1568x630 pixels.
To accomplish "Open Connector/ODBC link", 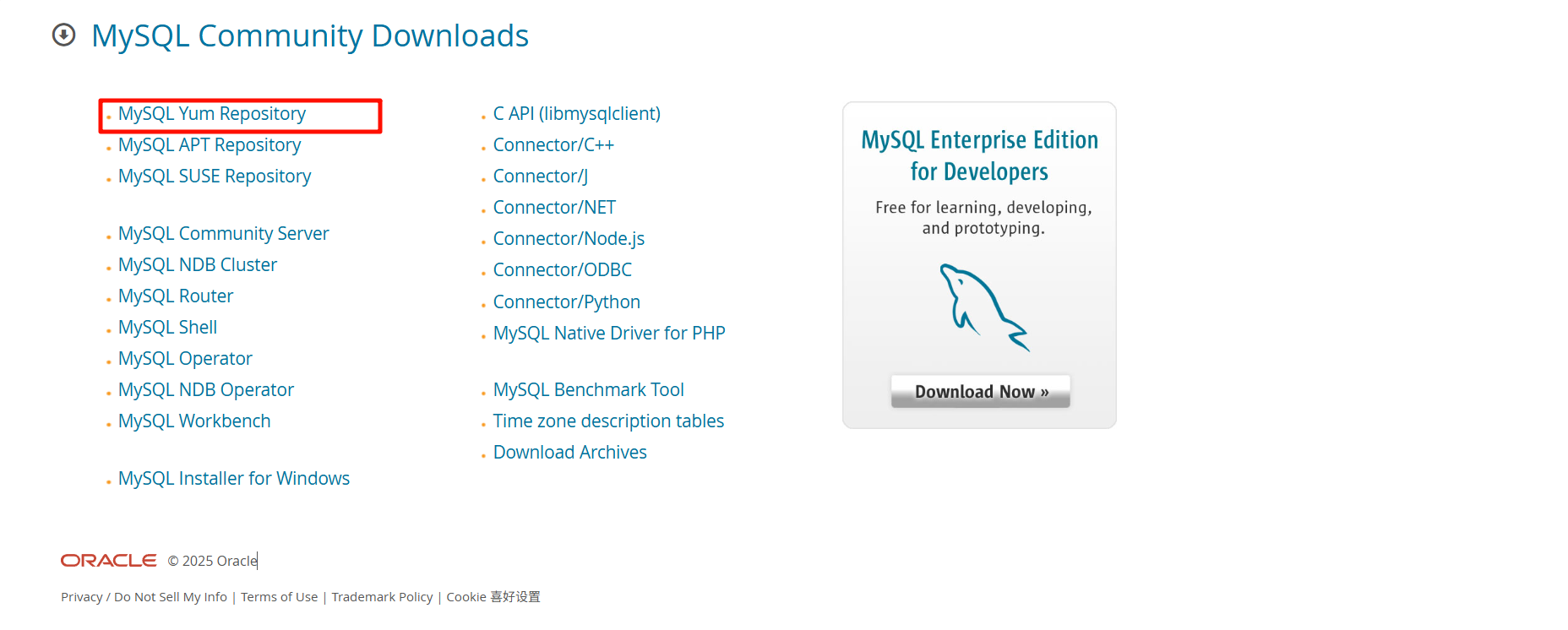I will (562, 270).
